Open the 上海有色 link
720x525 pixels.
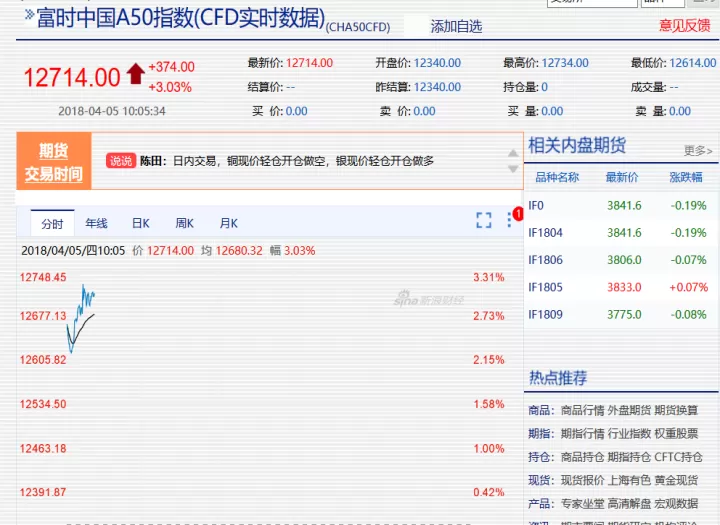(x=629, y=480)
